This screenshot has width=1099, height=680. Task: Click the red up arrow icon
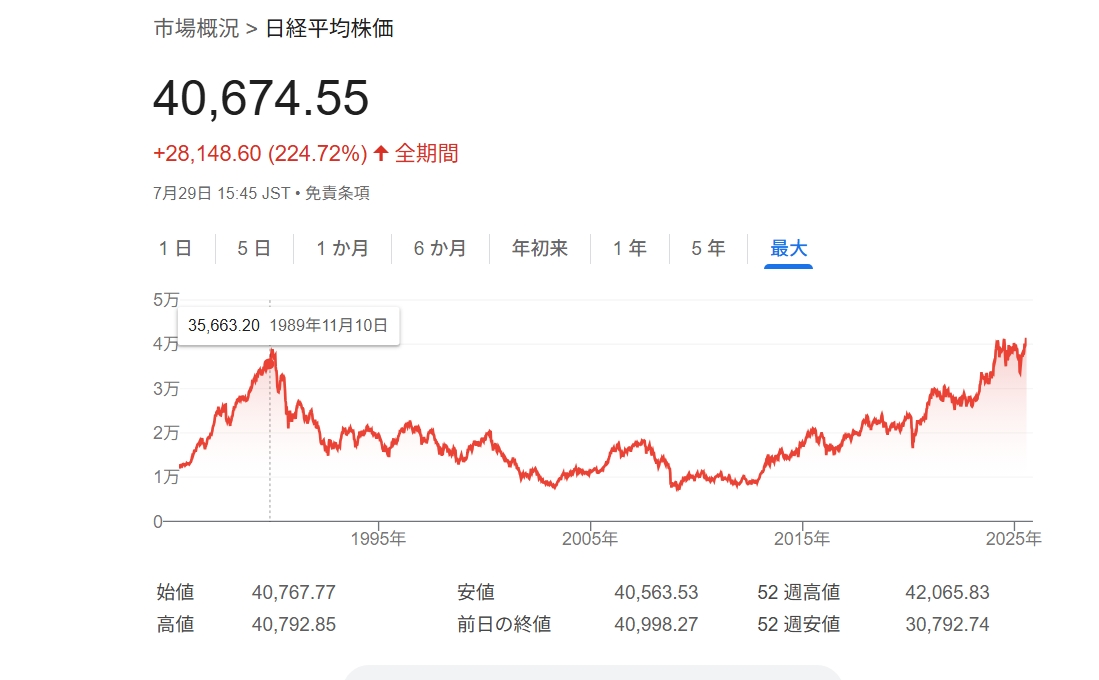coord(381,153)
